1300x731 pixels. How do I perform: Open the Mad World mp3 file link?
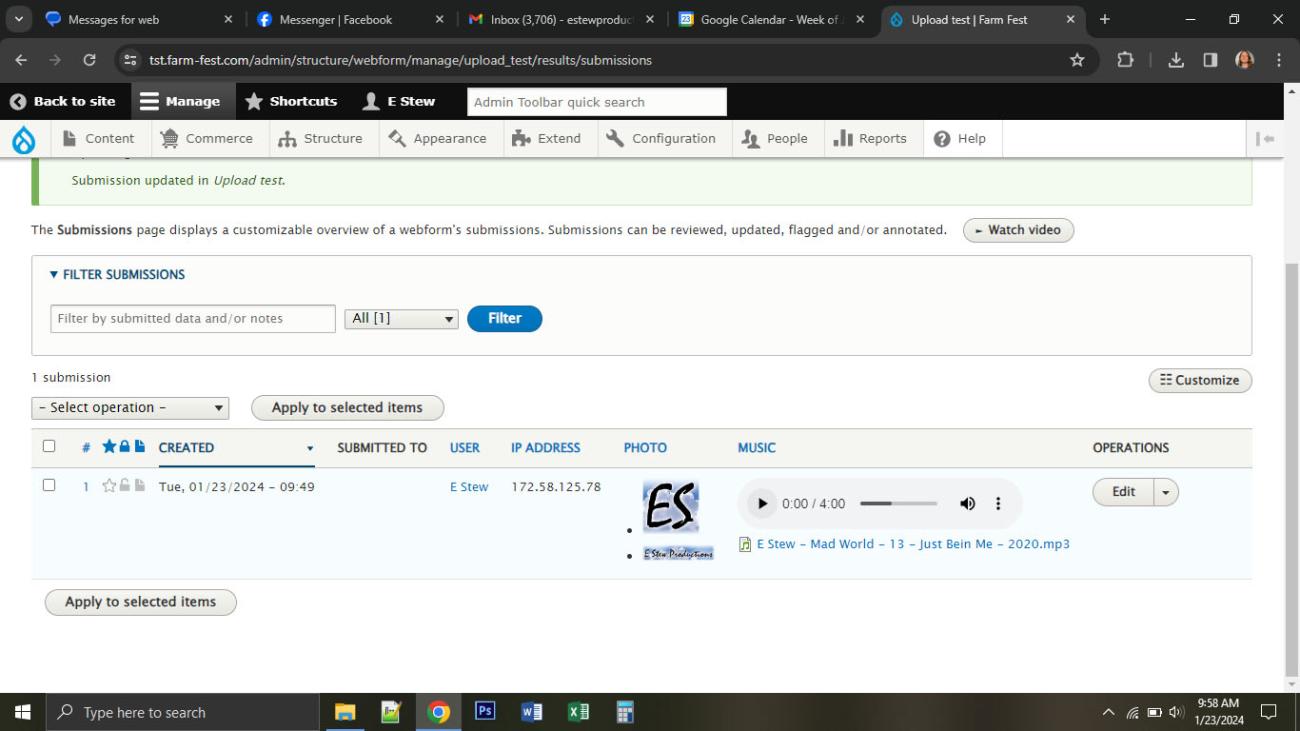(x=912, y=545)
